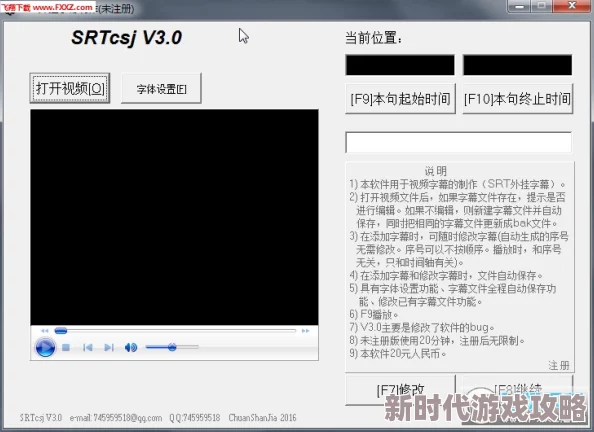594x432 pixels.
Task: Set end time with [F10]本句终止时间
Action: (517, 99)
